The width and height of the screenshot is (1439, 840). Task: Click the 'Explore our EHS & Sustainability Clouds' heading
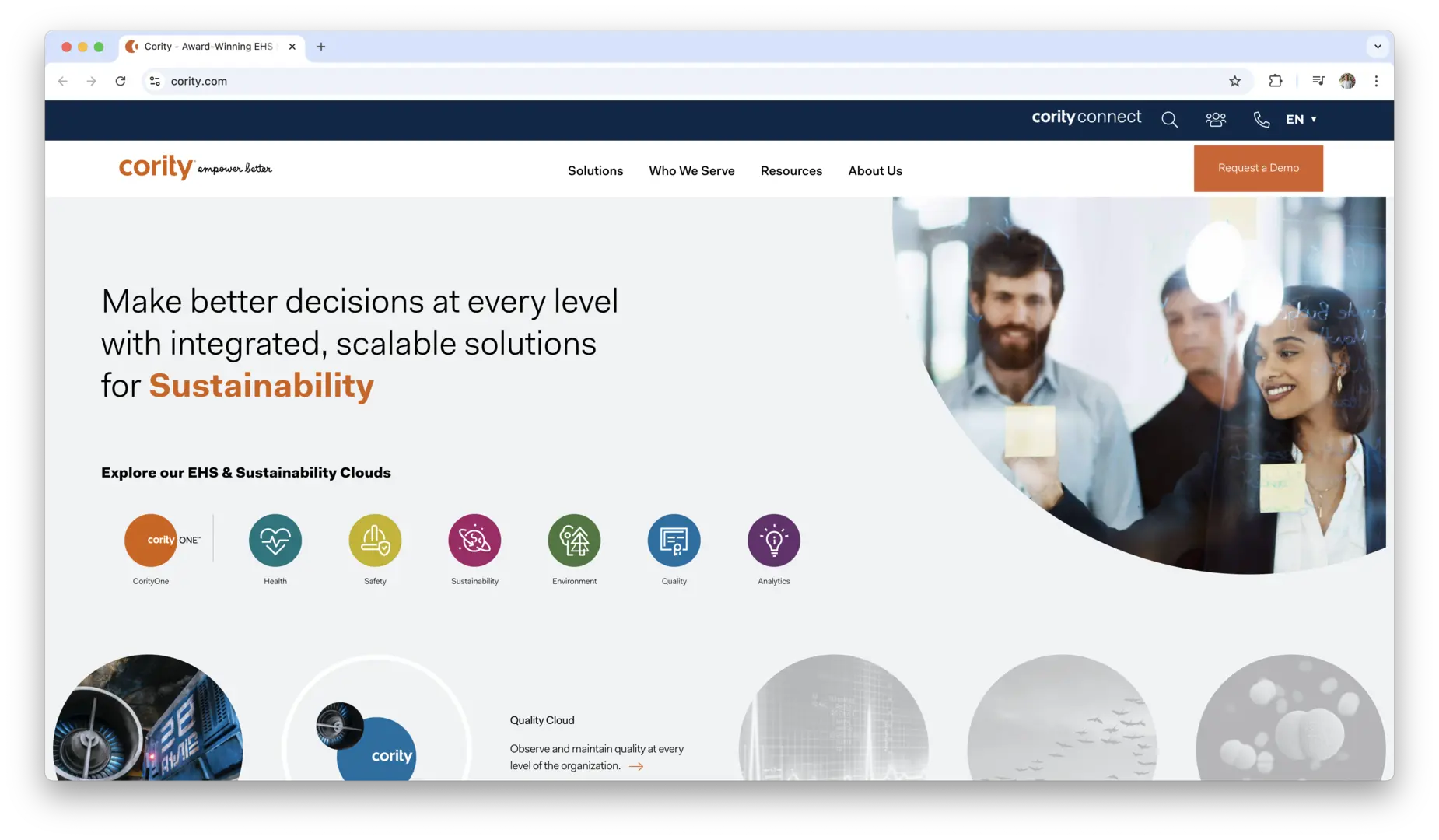point(246,472)
